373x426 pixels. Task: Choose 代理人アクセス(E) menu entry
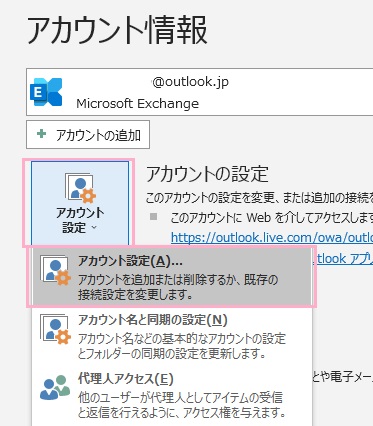172,395
